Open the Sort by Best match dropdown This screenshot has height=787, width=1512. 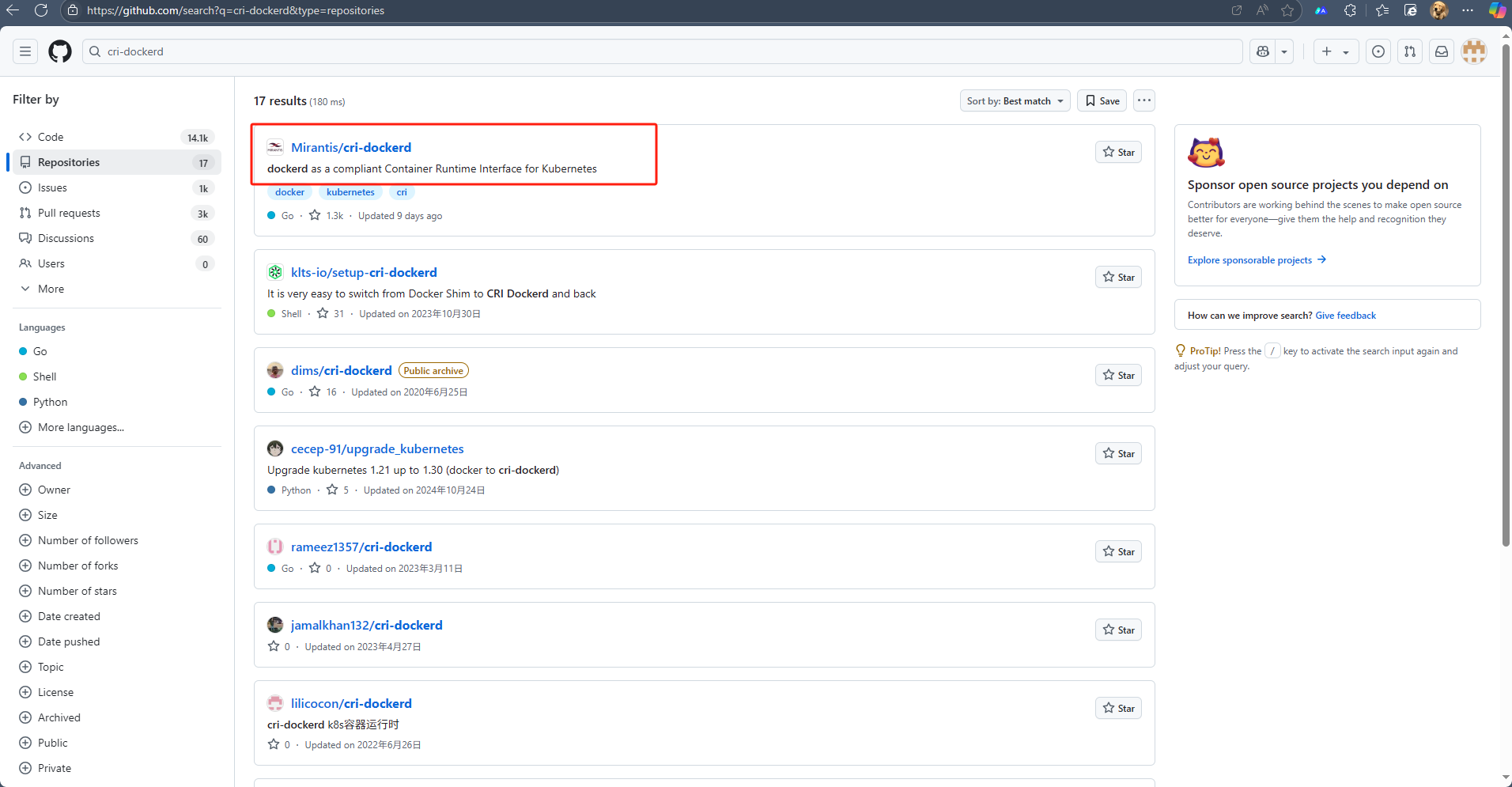point(1015,100)
